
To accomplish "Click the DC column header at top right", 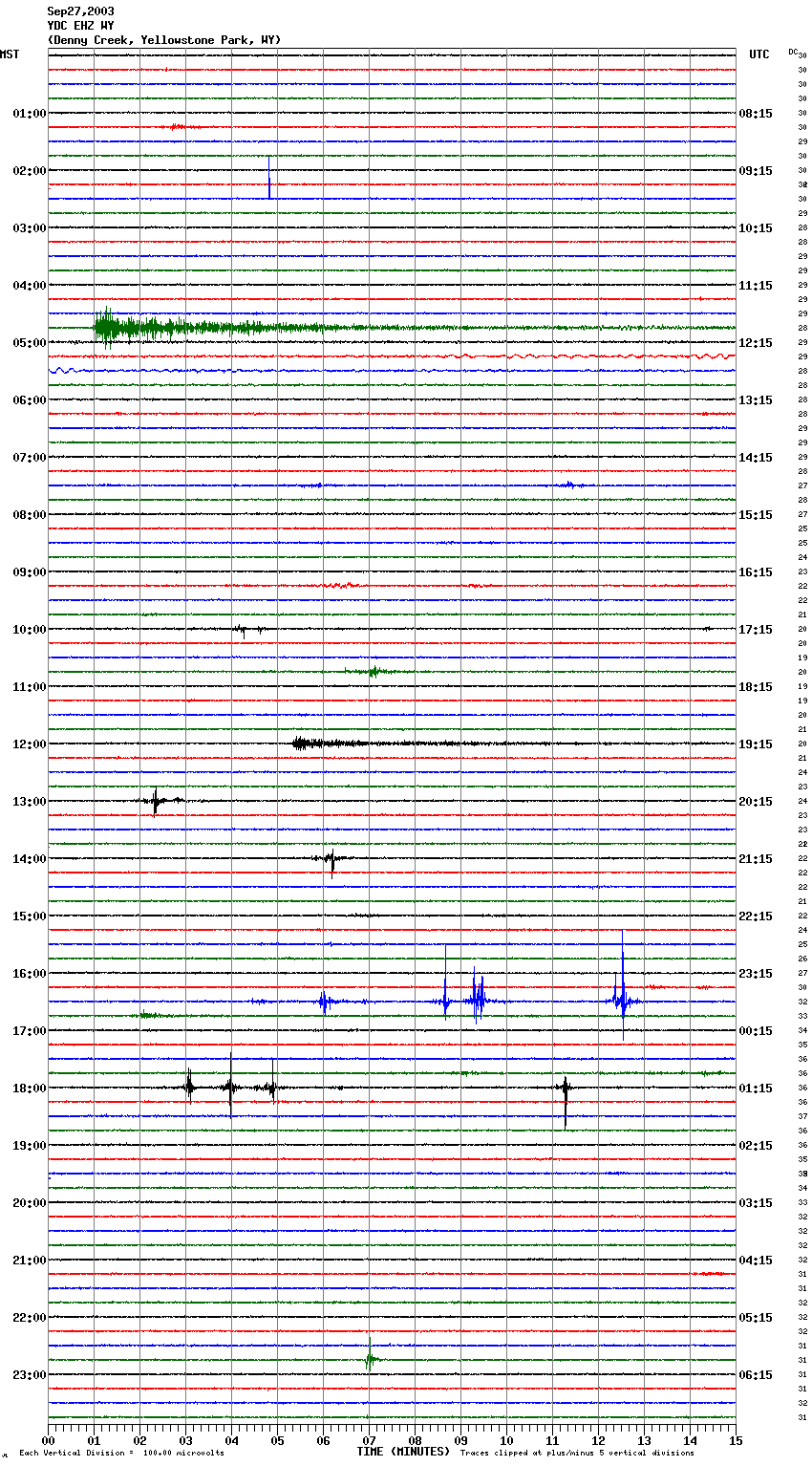I will pos(792,52).
